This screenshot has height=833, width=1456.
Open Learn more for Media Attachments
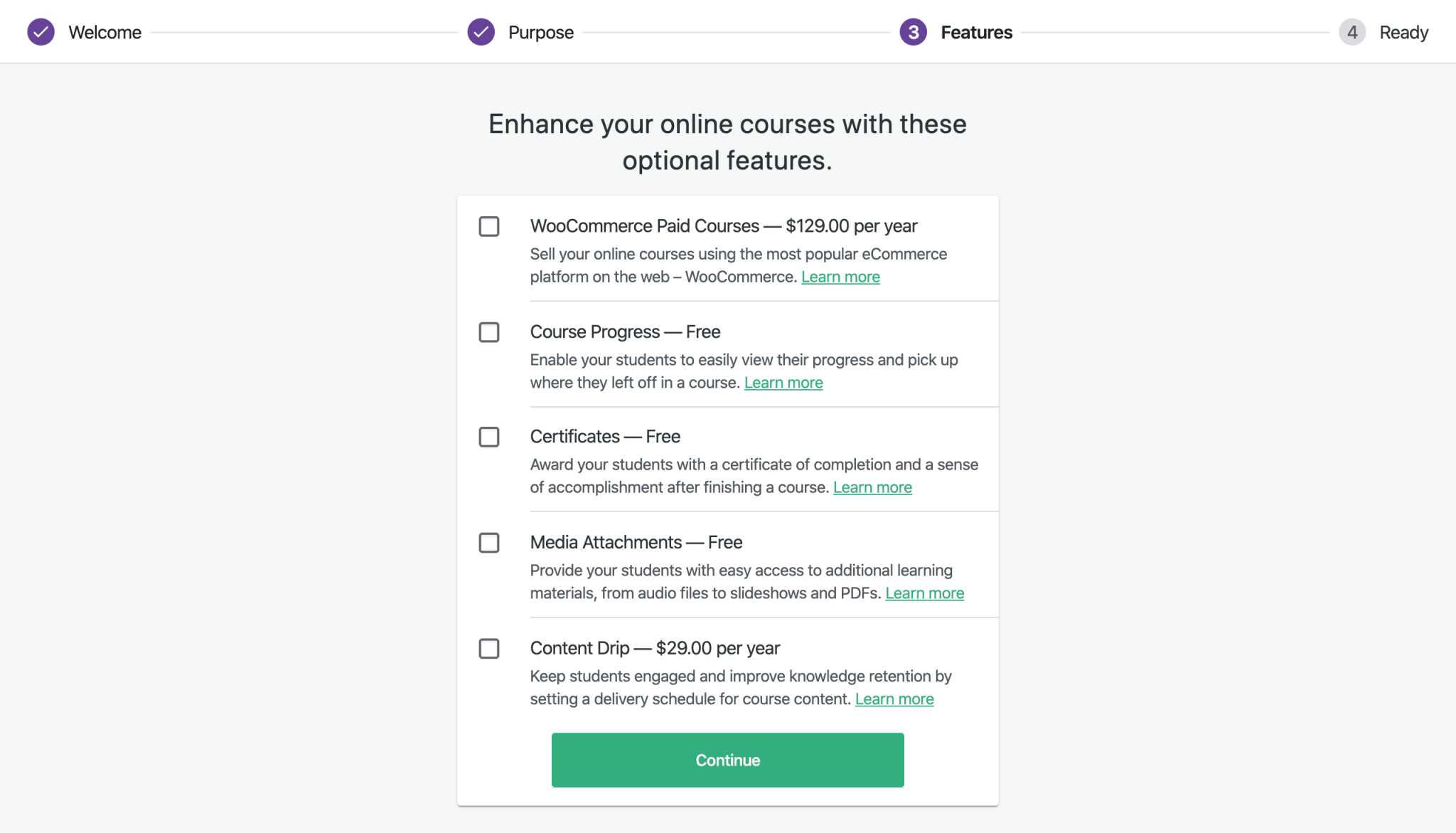pos(925,593)
